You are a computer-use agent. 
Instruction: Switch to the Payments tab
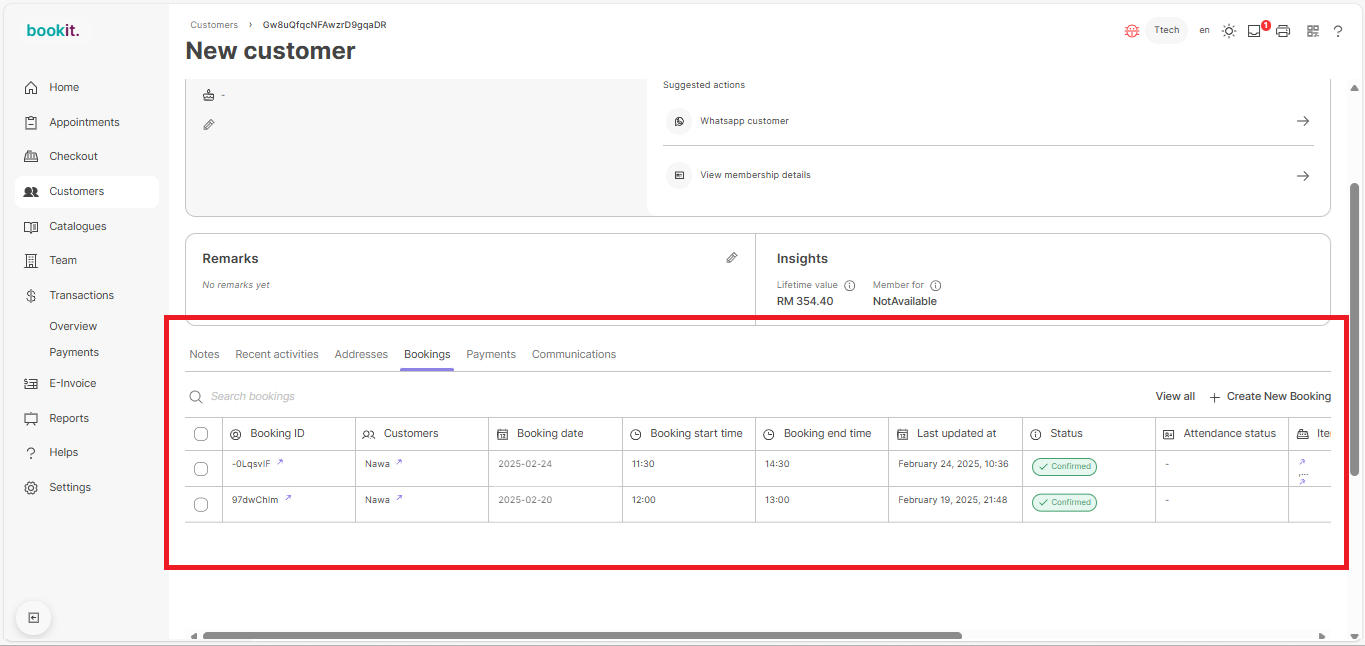(491, 354)
